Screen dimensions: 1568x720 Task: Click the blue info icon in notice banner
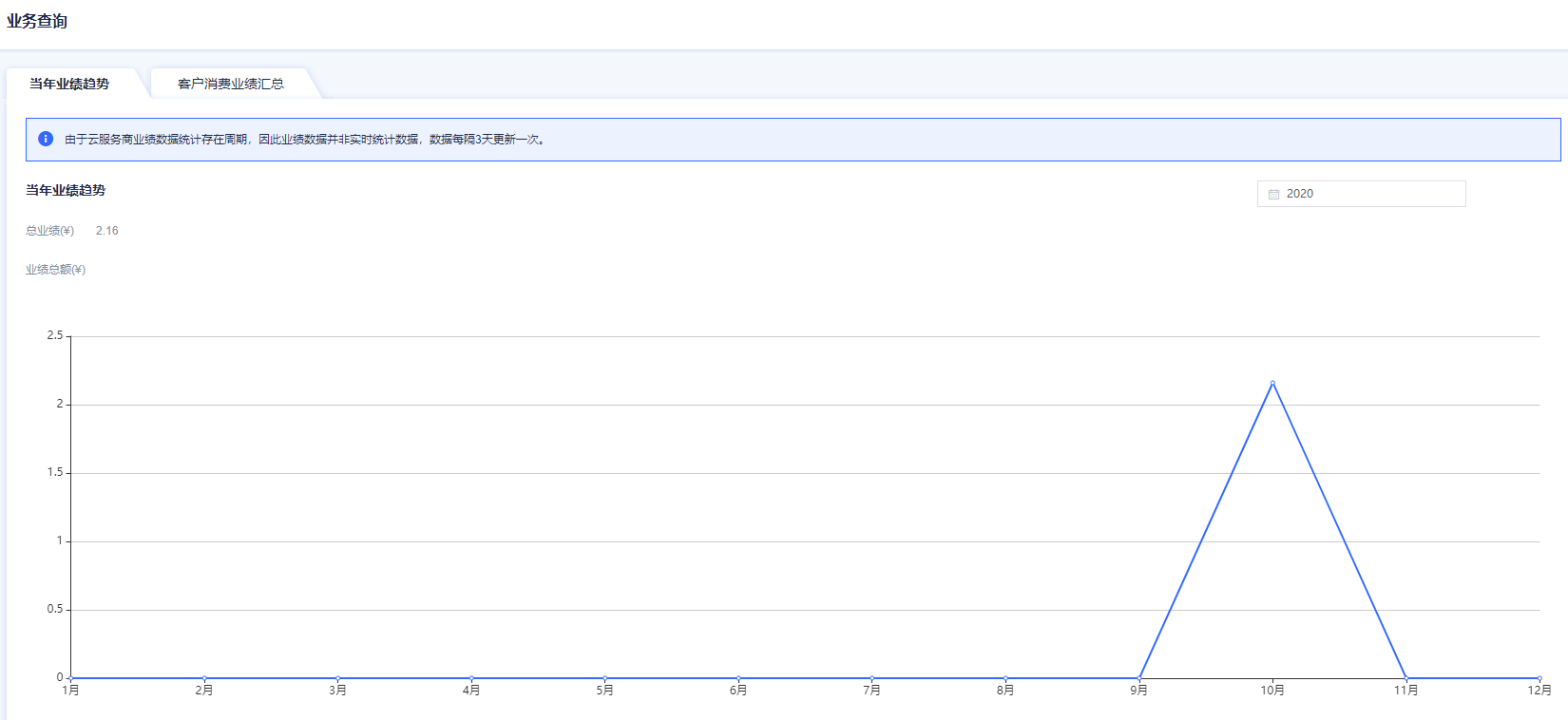click(45, 139)
